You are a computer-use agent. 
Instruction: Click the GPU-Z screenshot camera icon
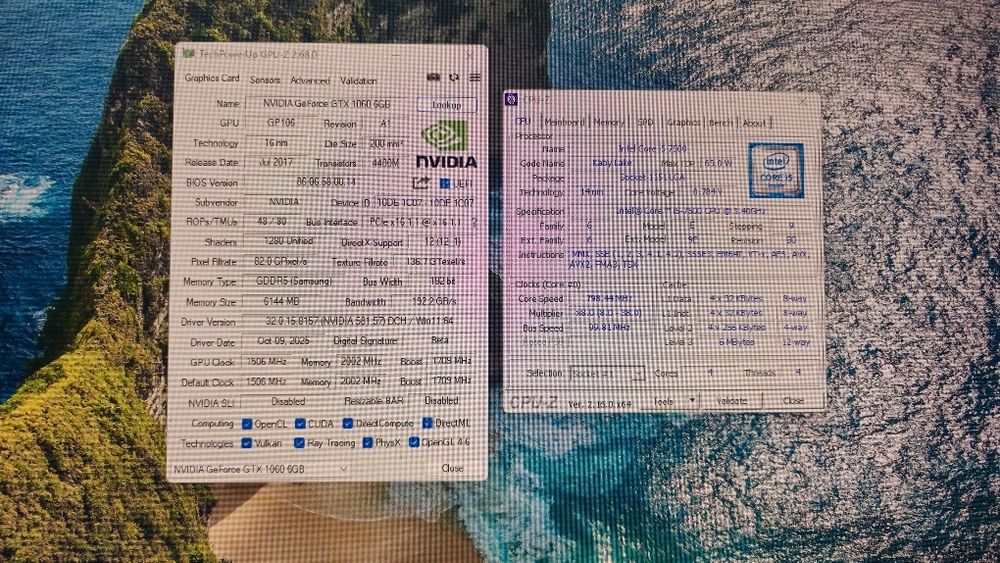pyautogui.click(x=433, y=77)
